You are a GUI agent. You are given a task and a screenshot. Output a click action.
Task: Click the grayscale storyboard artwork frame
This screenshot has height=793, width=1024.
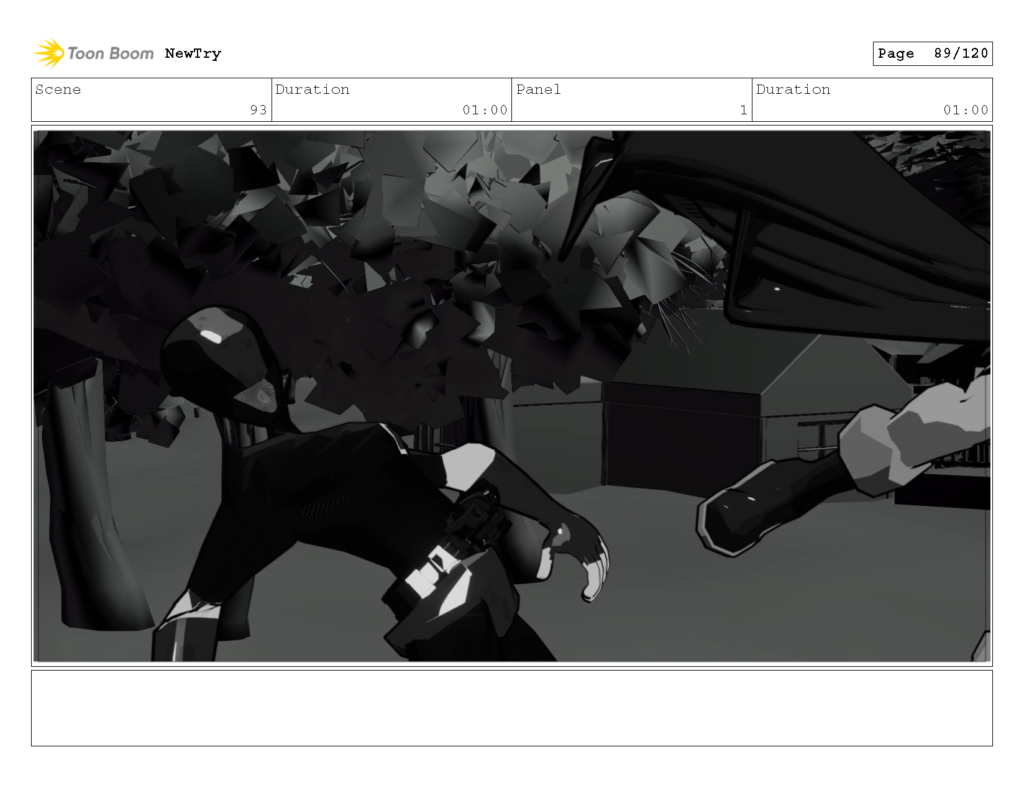click(512, 393)
